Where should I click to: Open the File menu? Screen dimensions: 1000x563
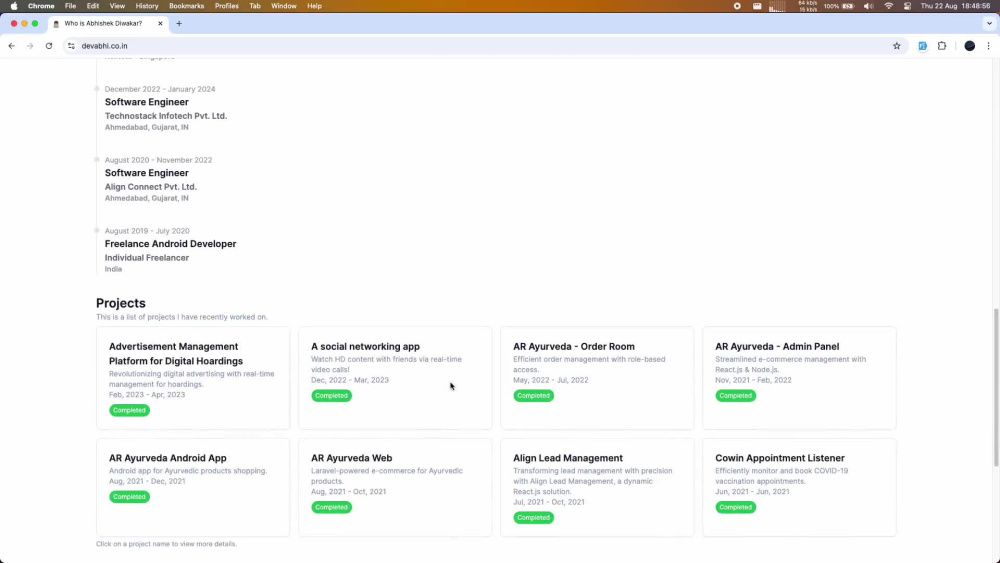pos(70,6)
